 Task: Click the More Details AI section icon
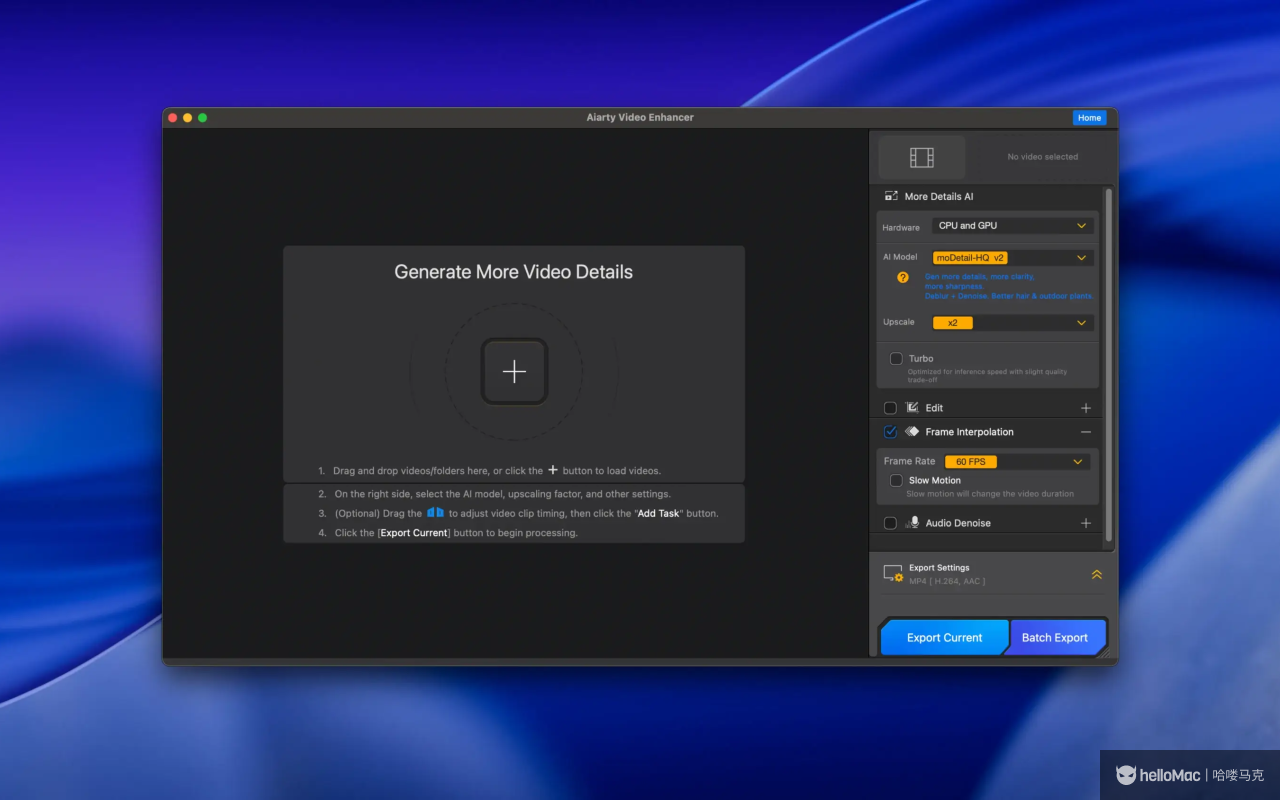tap(890, 196)
